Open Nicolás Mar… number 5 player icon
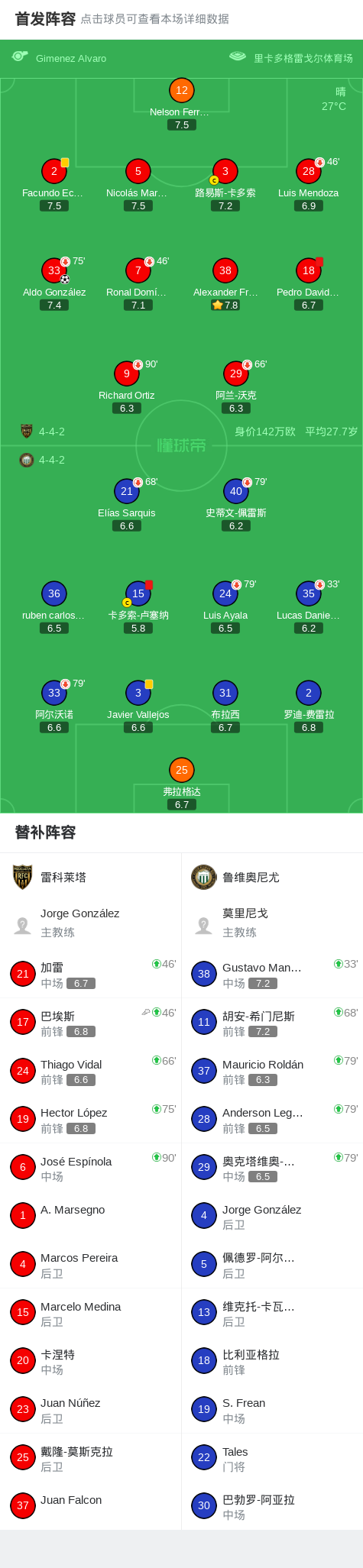Image resolution: width=363 pixels, height=1568 pixels. click(x=138, y=171)
